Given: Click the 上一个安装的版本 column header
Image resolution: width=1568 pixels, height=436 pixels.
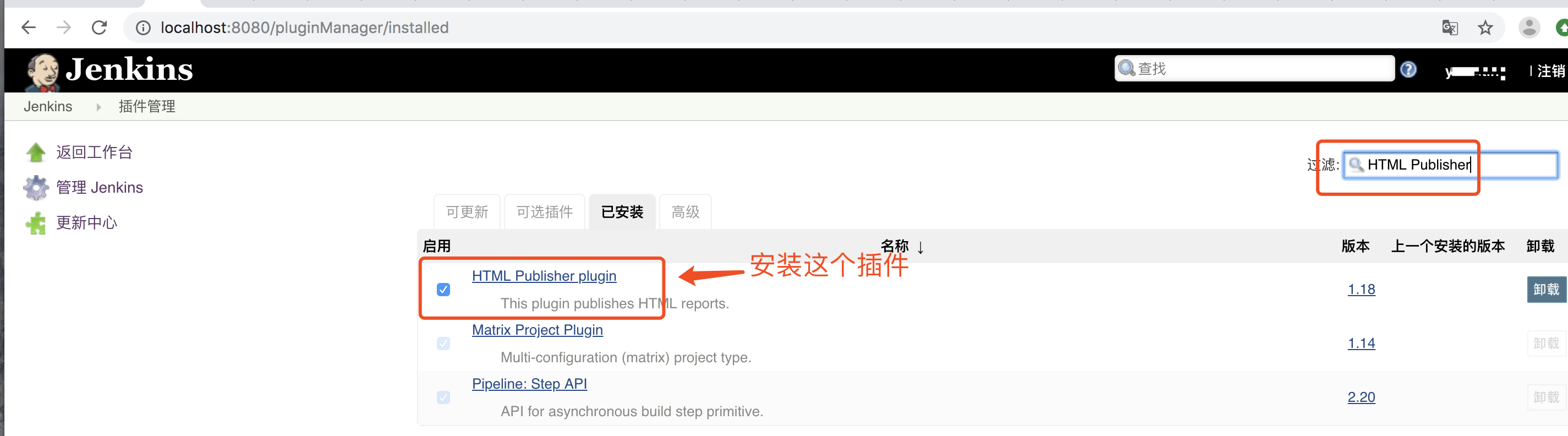Looking at the screenshot, I should (1448, 246).
